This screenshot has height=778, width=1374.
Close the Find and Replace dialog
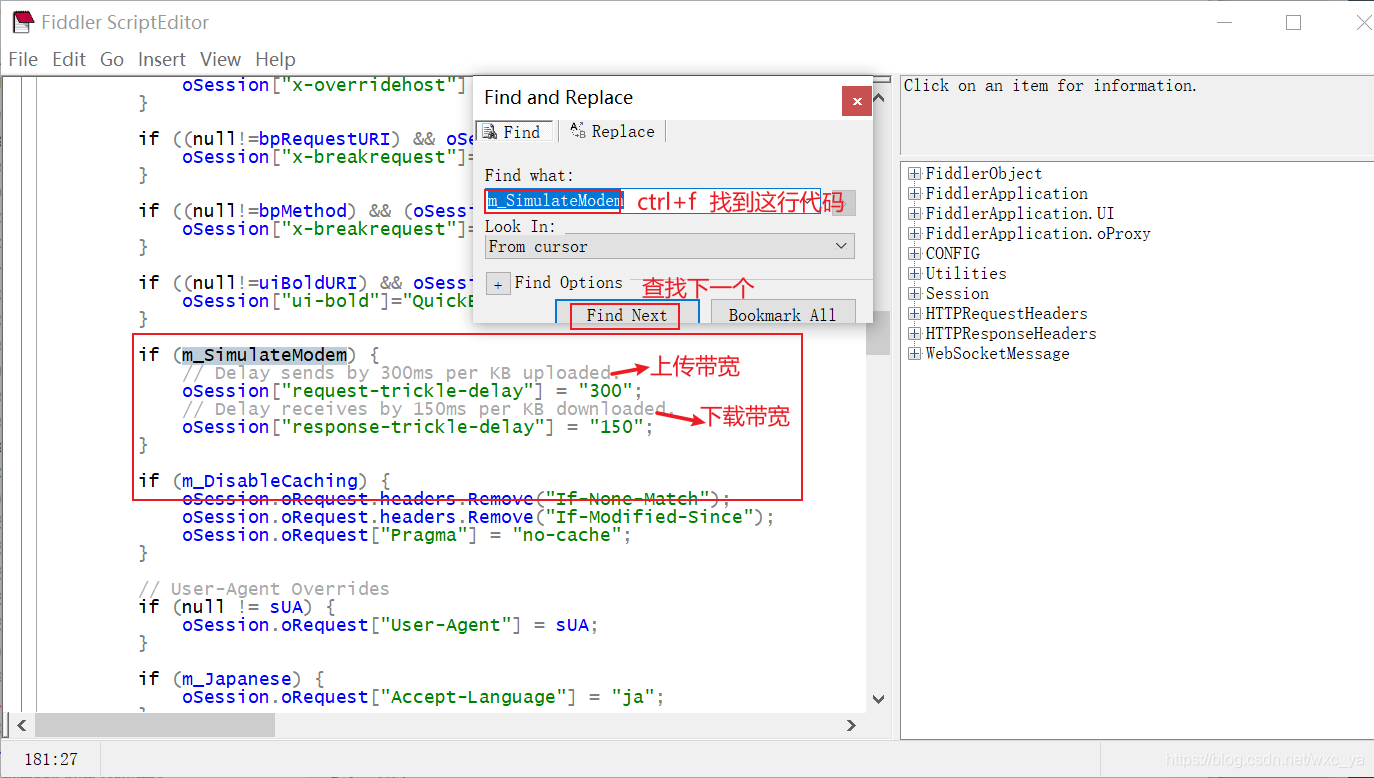[856, 101]
